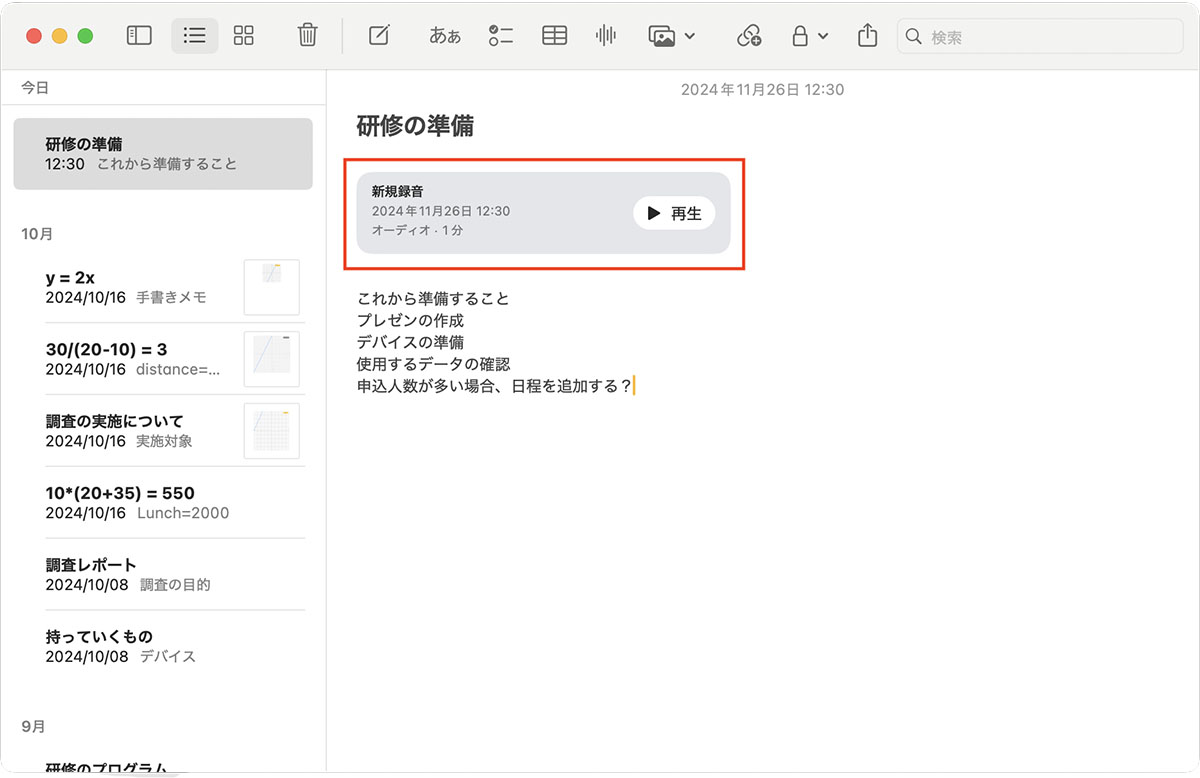
Task: Click the line プレゼンの作成
Action: coord(410,321)
